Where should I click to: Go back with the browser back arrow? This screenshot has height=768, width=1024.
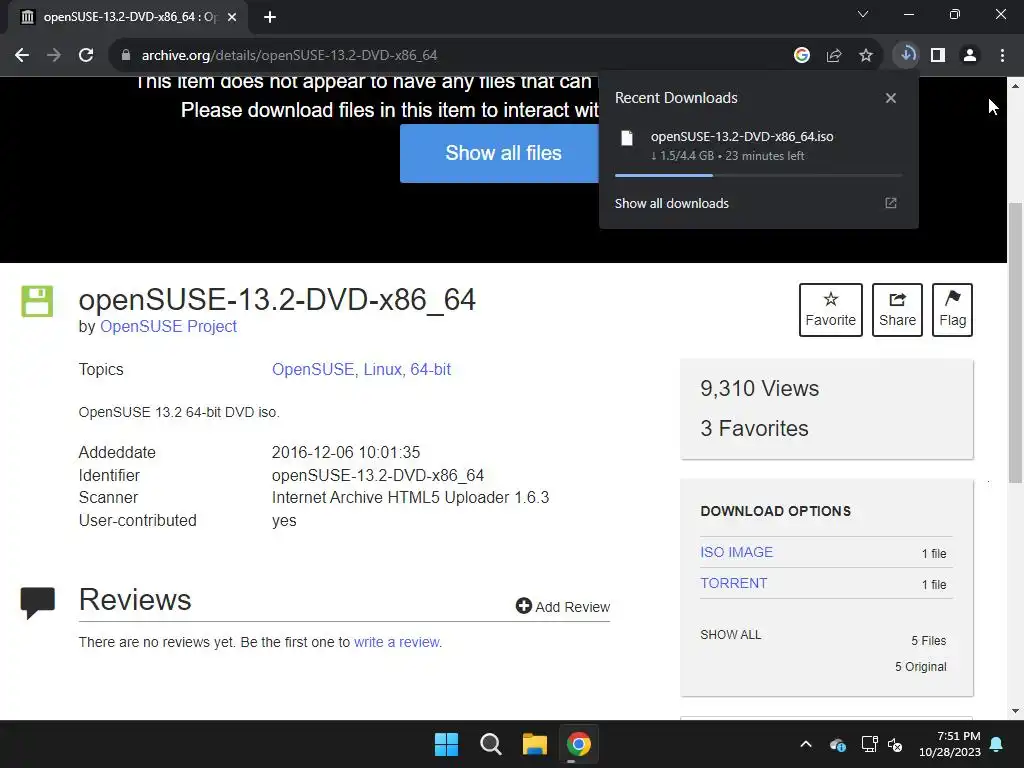click(22, 56)
